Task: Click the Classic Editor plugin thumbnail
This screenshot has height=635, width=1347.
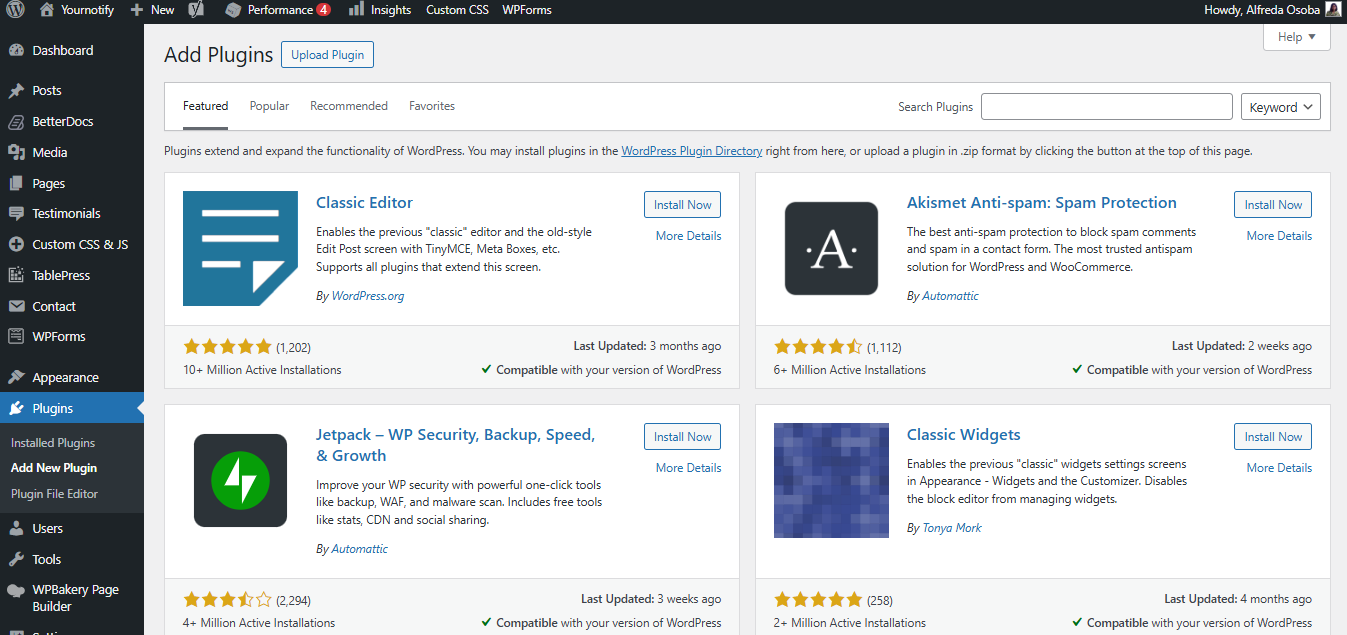Action: tap(240, 248)
